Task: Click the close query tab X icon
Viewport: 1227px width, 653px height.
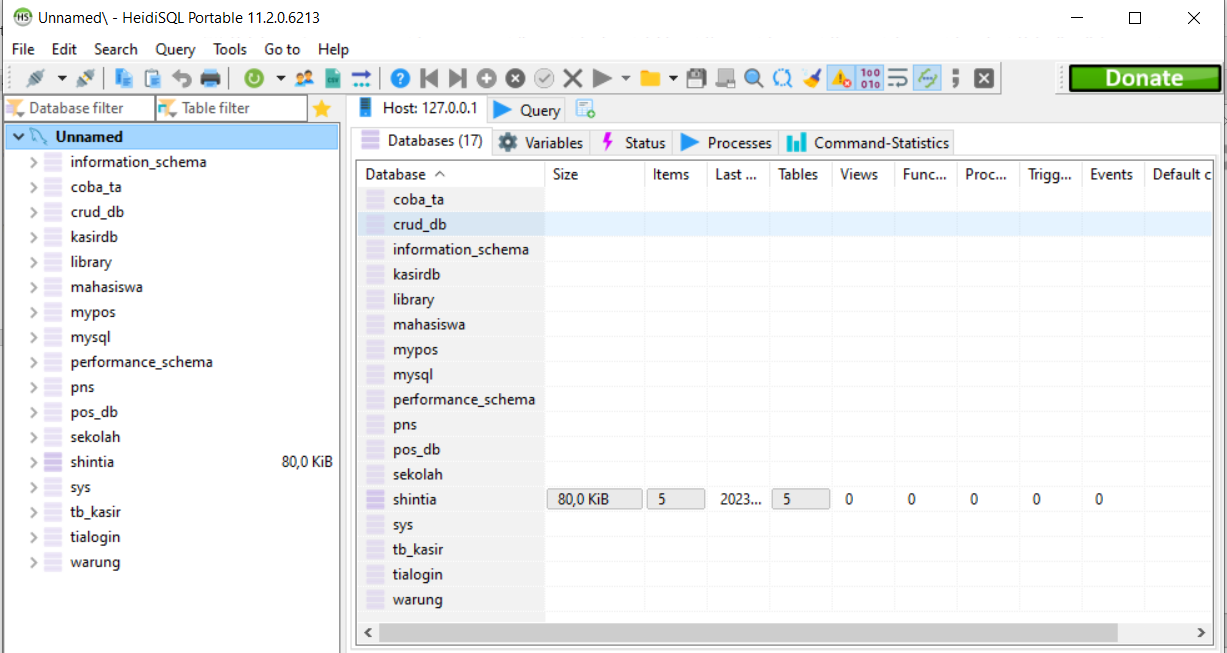Action: (x=984, y=78)
